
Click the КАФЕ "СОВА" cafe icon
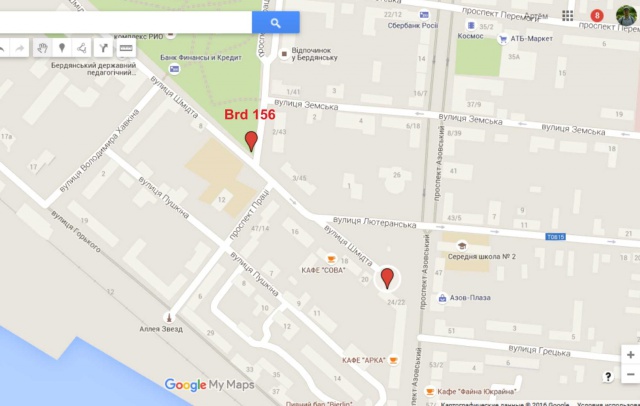(331, 259)
